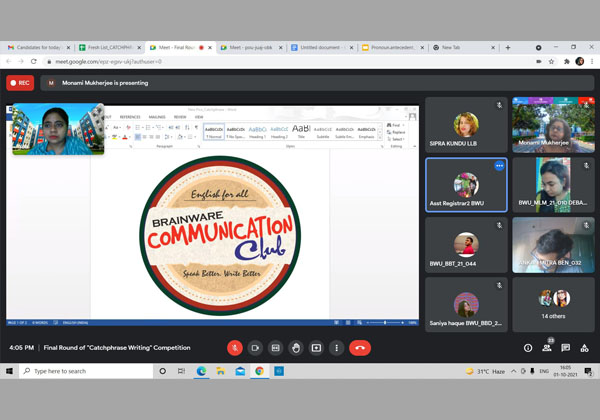Click the Present now screen icon
Viewport: 600px width, 420px height.
pos(316,347)
